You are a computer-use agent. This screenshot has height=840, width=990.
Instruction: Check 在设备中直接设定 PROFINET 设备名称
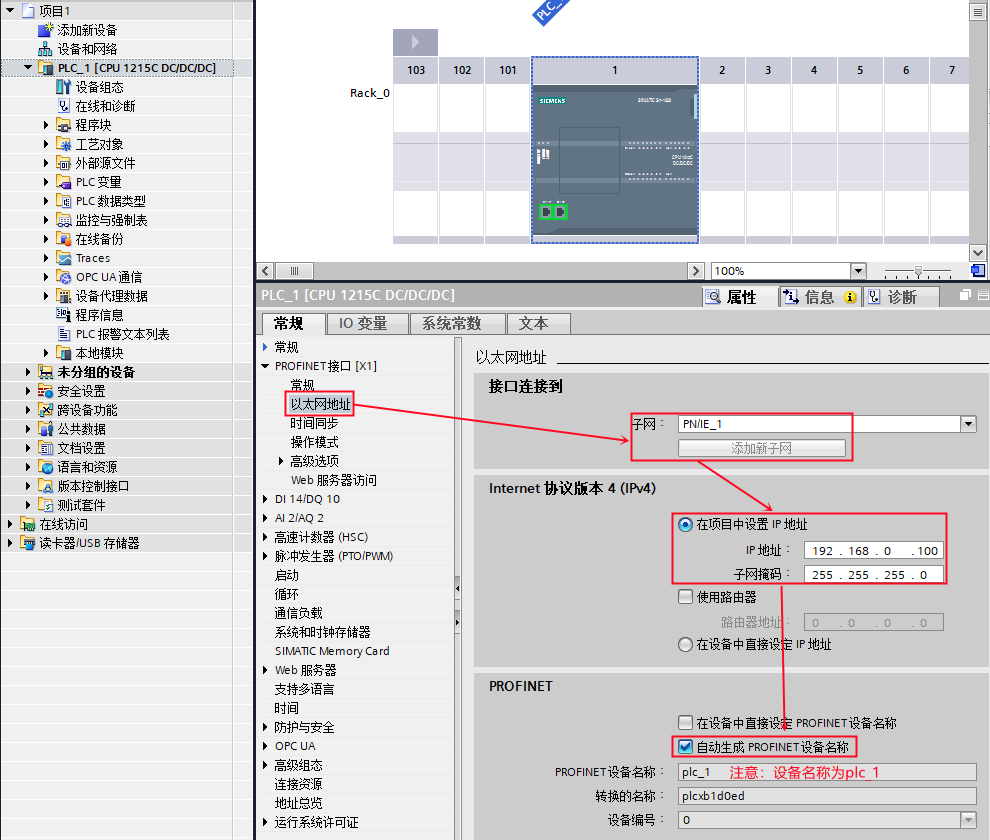coord(685,723)
